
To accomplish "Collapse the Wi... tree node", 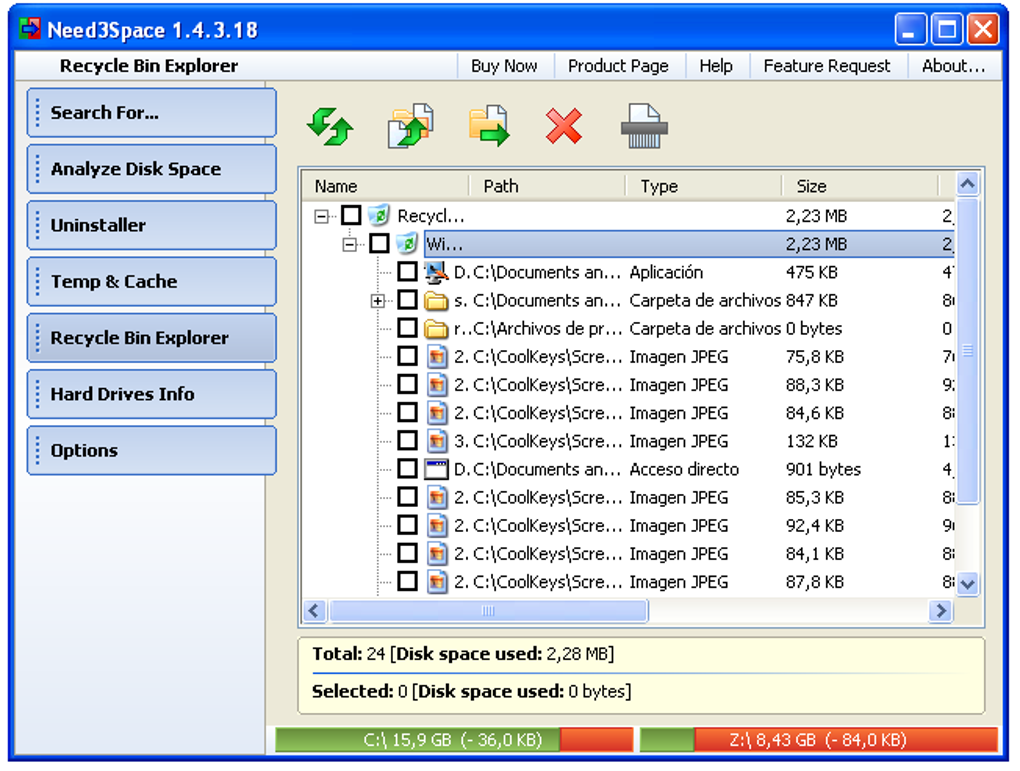I will click(349, 245).
